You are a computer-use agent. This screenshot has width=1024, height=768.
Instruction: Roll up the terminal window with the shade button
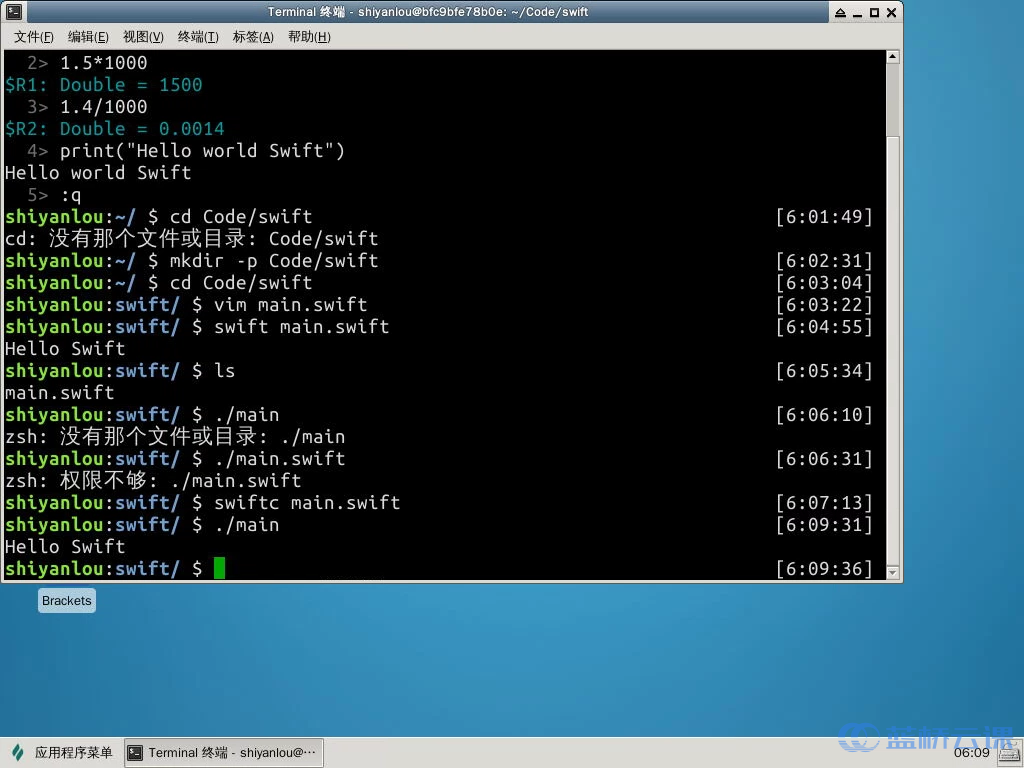(x=838, y=12)
